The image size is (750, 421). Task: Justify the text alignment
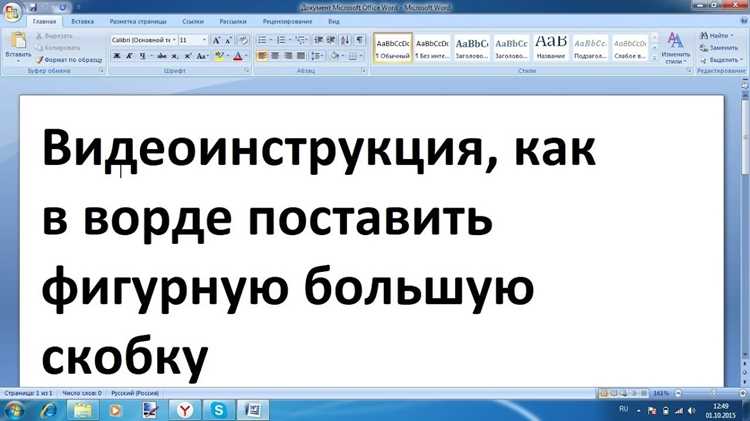coord(301,56)
